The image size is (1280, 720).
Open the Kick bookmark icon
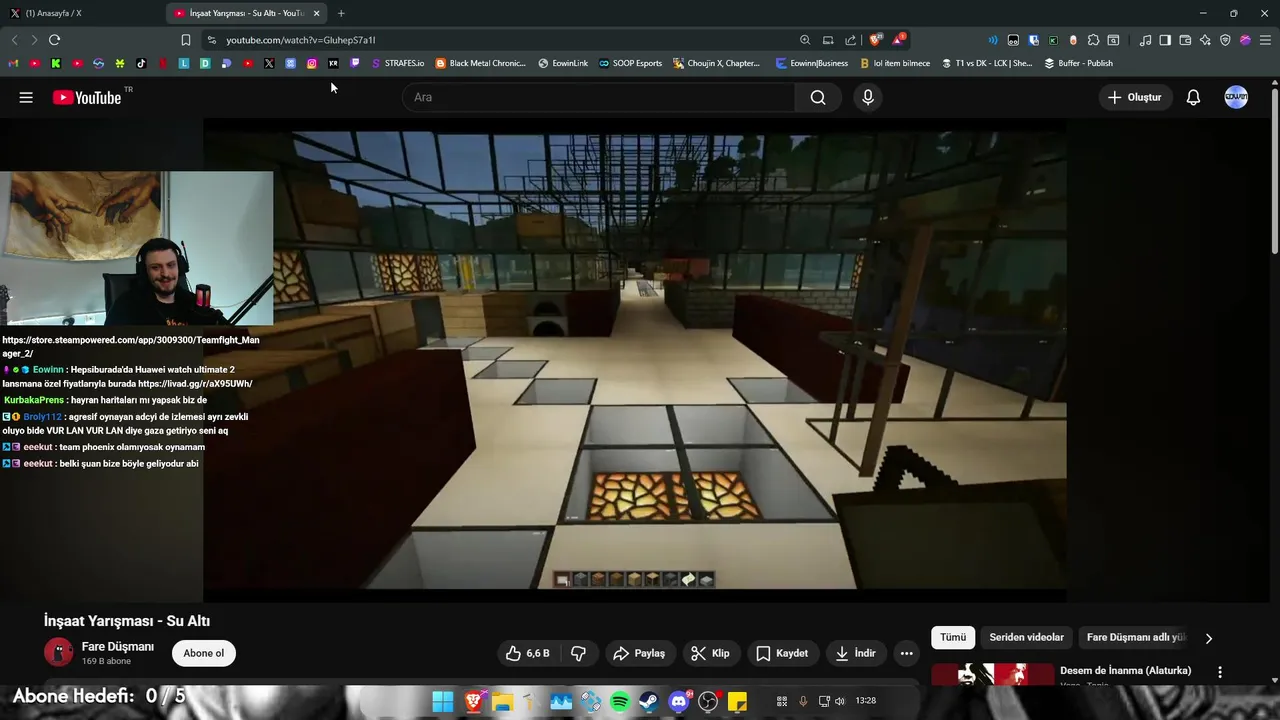(56, 63)
